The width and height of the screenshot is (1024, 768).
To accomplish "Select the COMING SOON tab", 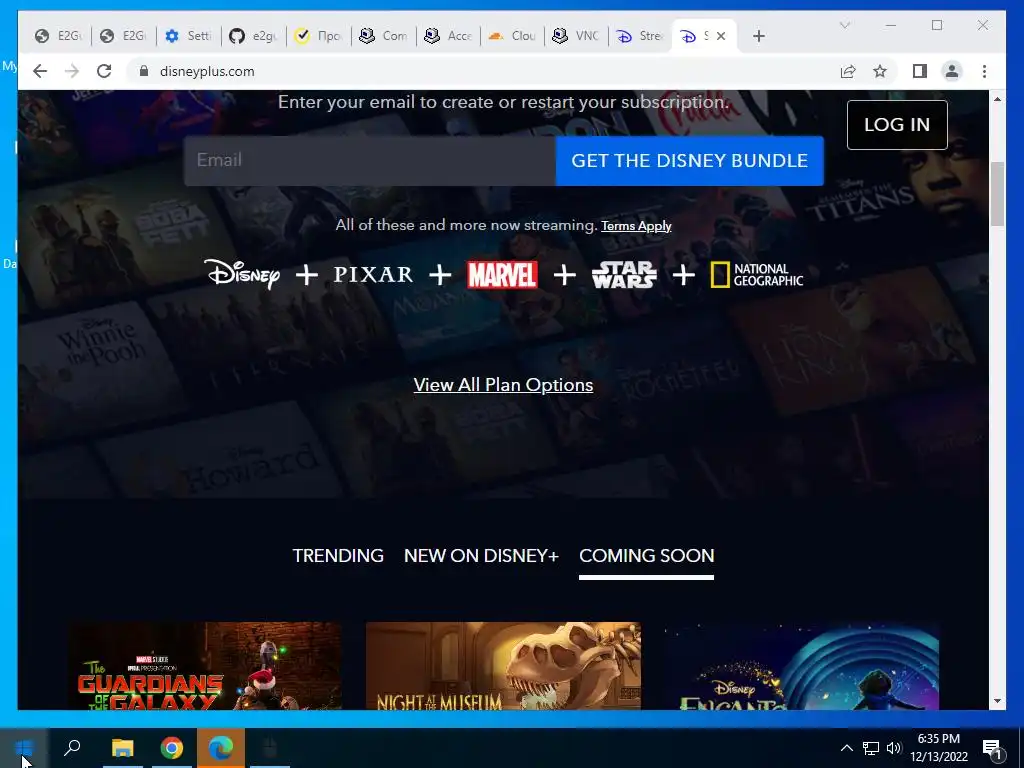I will tap(647, 556).
